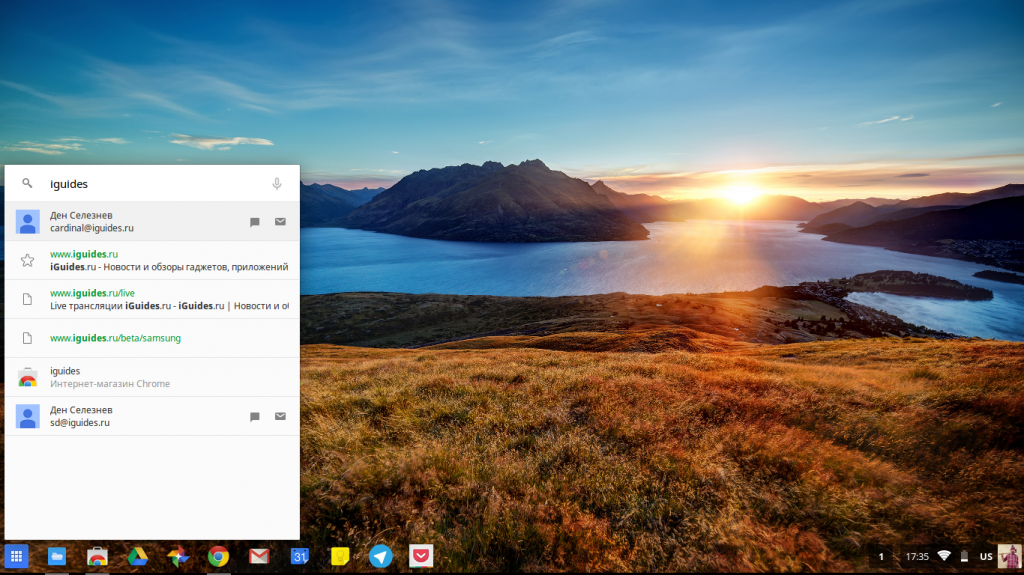Open Google Photos pinwheel icon

pyautogui.click(x=178, y=556)
